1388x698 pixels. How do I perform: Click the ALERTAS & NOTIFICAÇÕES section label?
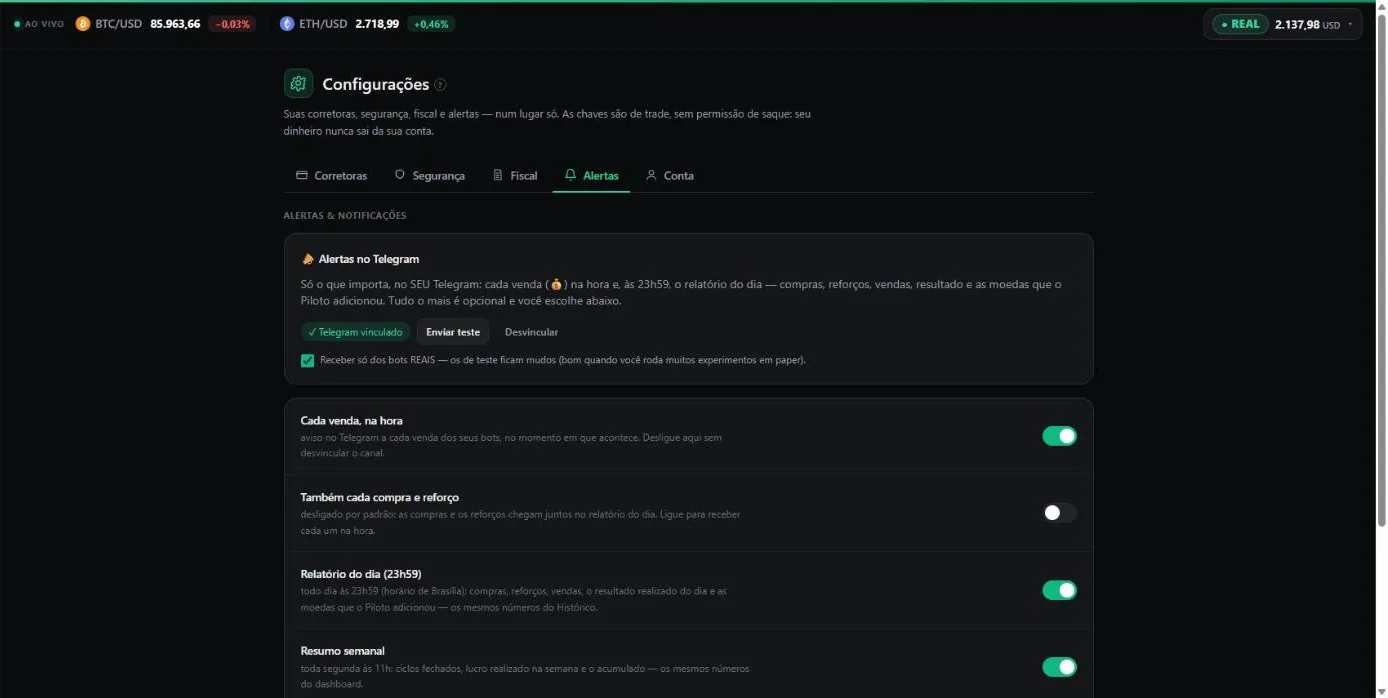345,215
